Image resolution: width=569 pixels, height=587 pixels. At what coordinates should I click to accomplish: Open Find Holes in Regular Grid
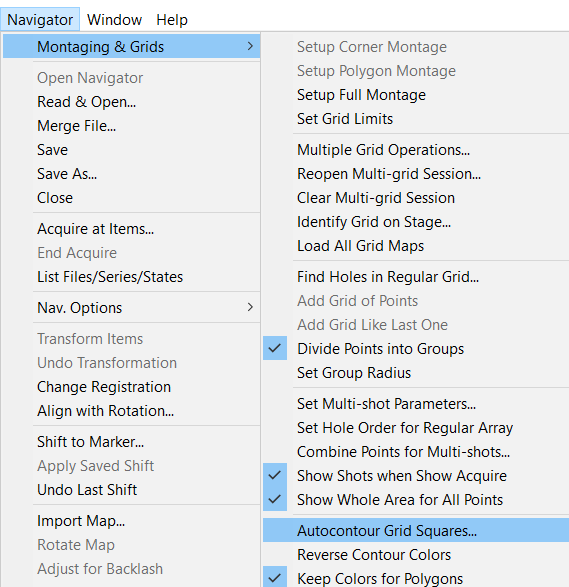click(x=416, y=277)
